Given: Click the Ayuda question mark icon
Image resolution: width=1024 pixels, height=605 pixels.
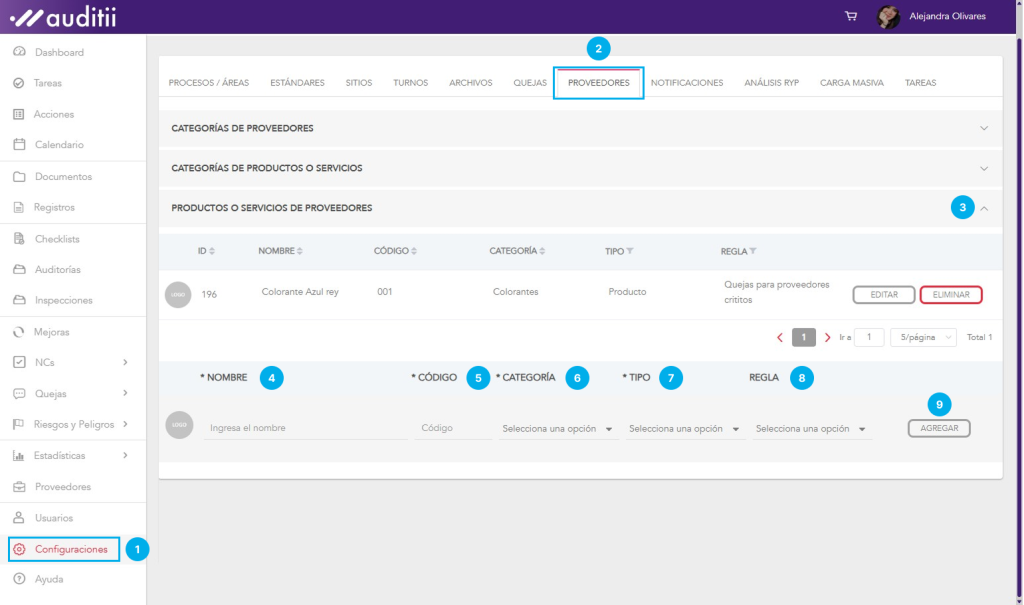Looking at the screenshot, I should coord(19,579).
